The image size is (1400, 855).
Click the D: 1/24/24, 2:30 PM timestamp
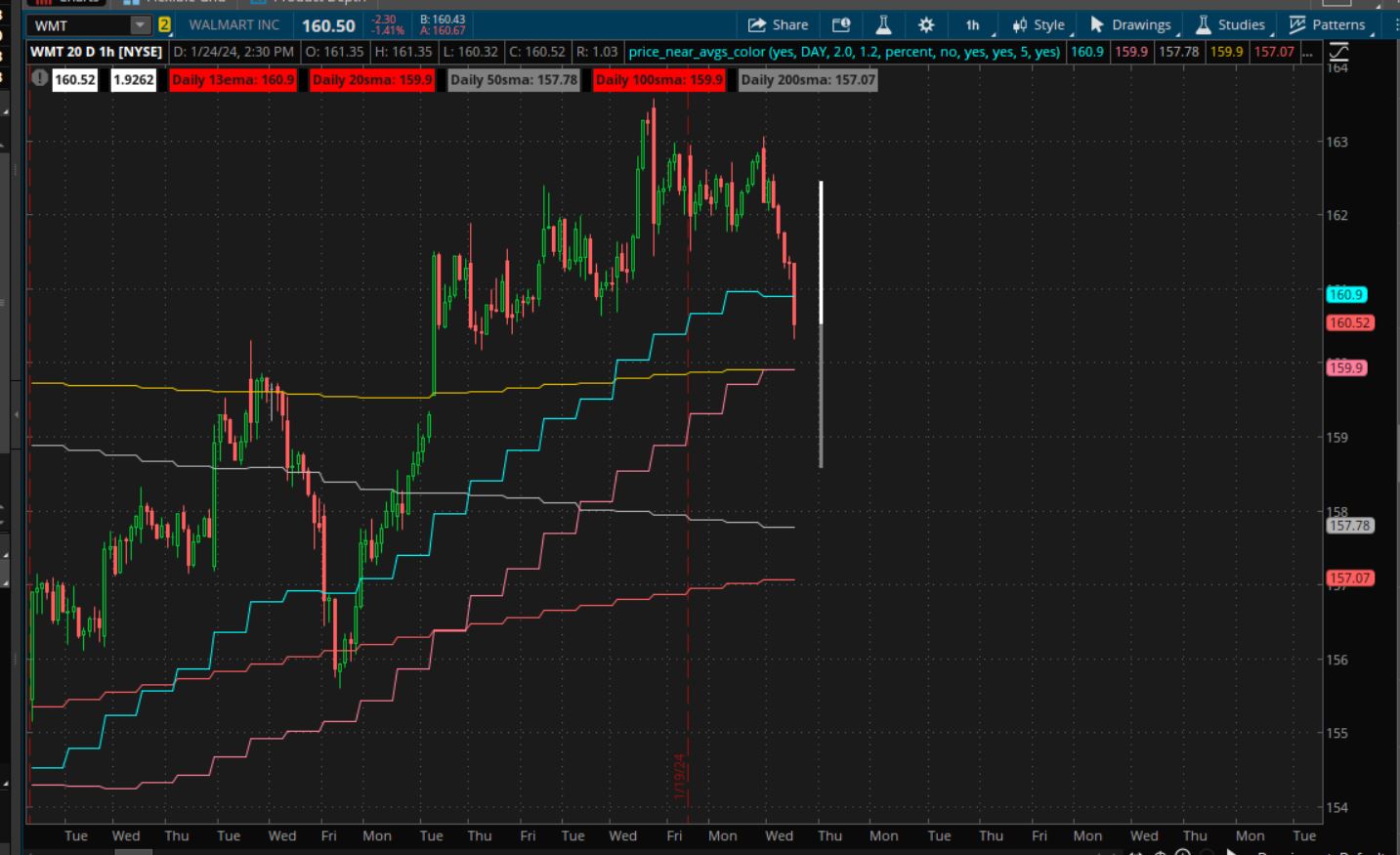click(233, 51)
